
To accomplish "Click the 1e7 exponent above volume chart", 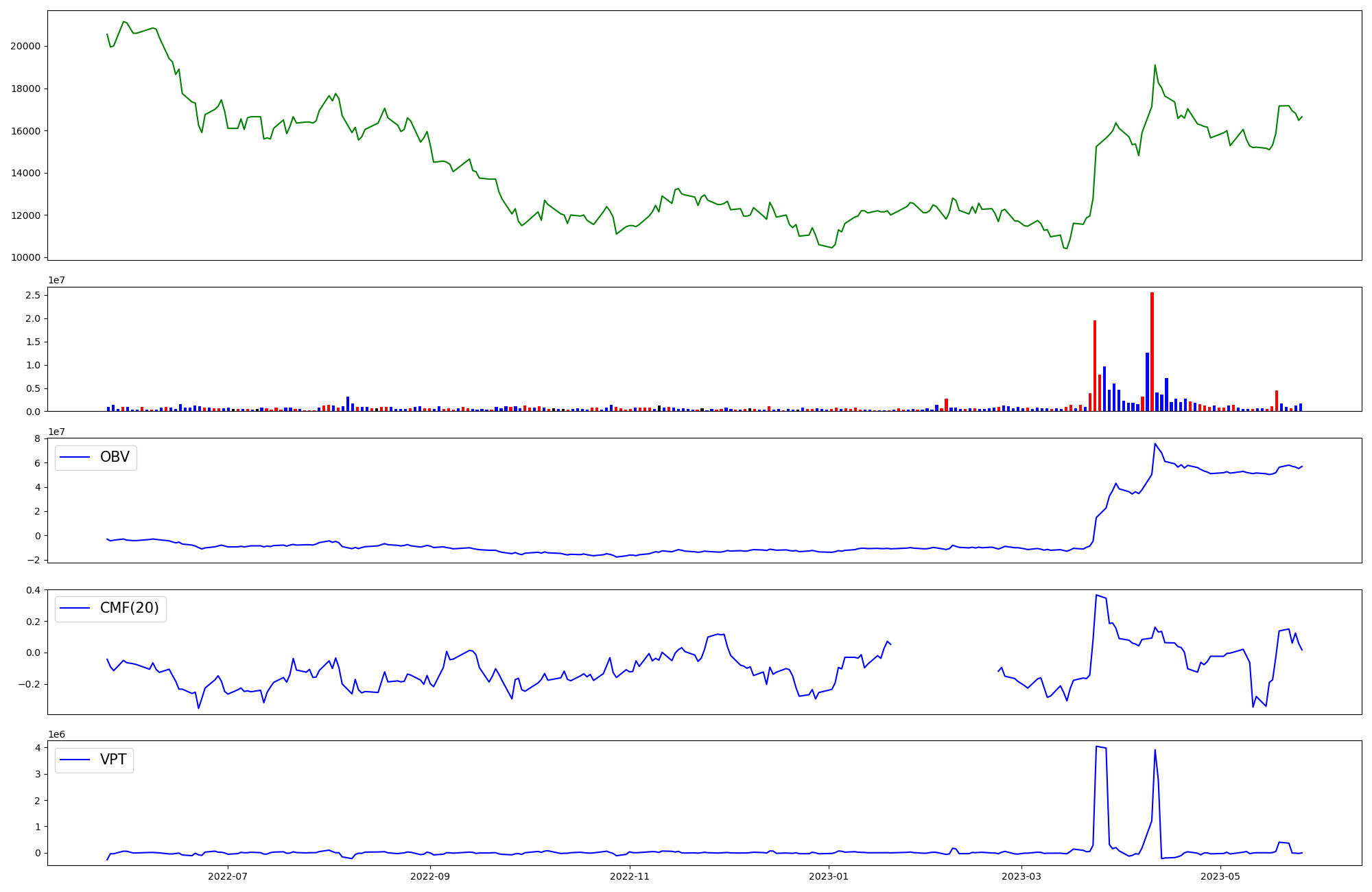I will click(56, 280).
